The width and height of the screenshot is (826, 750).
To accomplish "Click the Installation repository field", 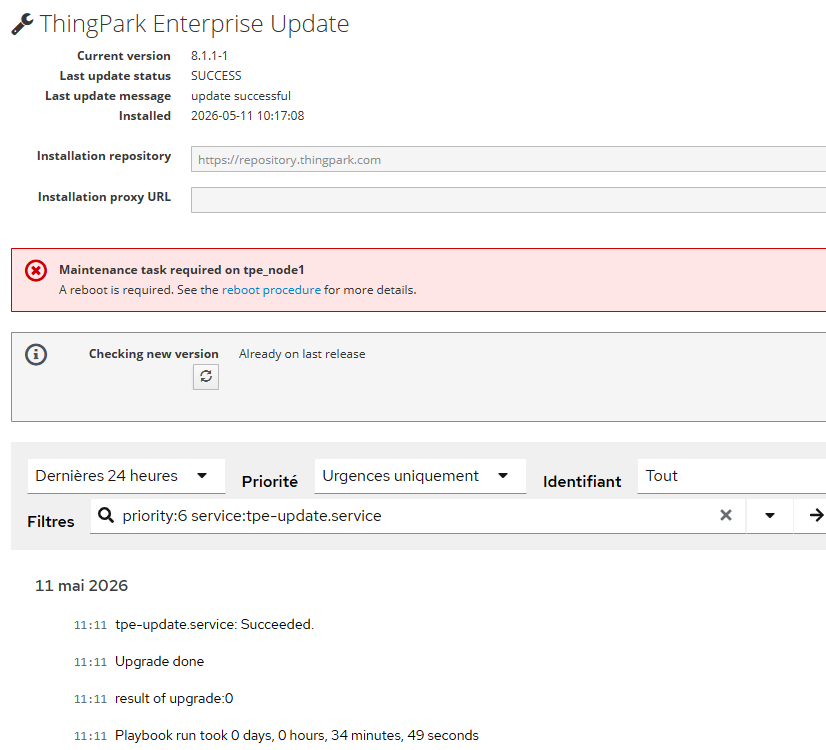I will (508, 160).
